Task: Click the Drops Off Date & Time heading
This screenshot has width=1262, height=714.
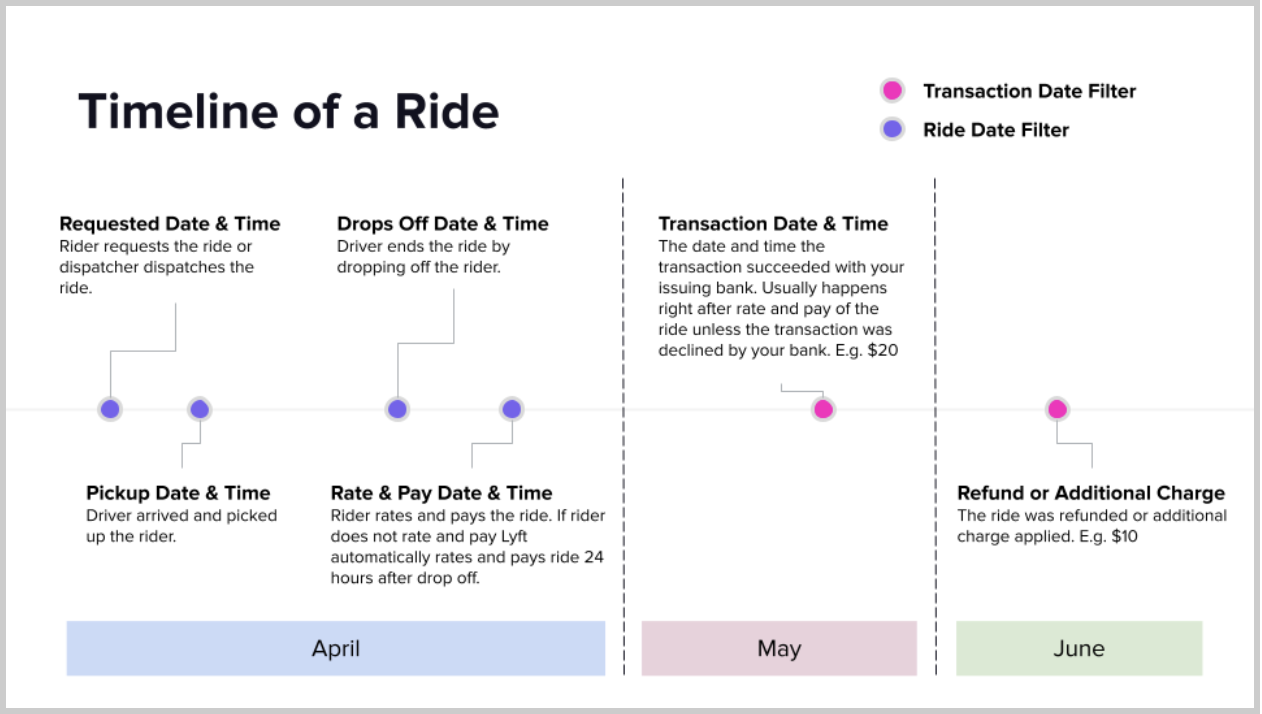Action: pyautogui.click(x=443, y=224)
